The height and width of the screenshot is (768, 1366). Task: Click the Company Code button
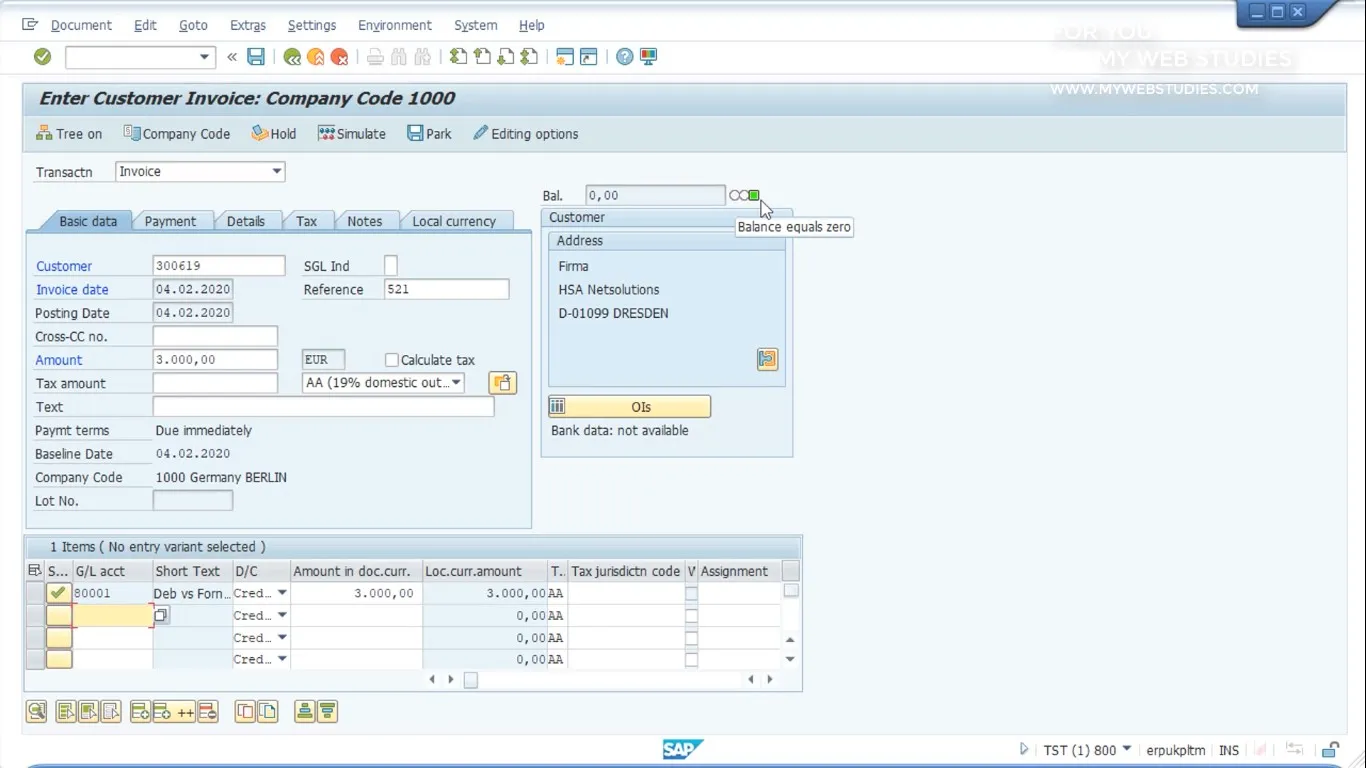pyautogui.click(x=176, y=134)
